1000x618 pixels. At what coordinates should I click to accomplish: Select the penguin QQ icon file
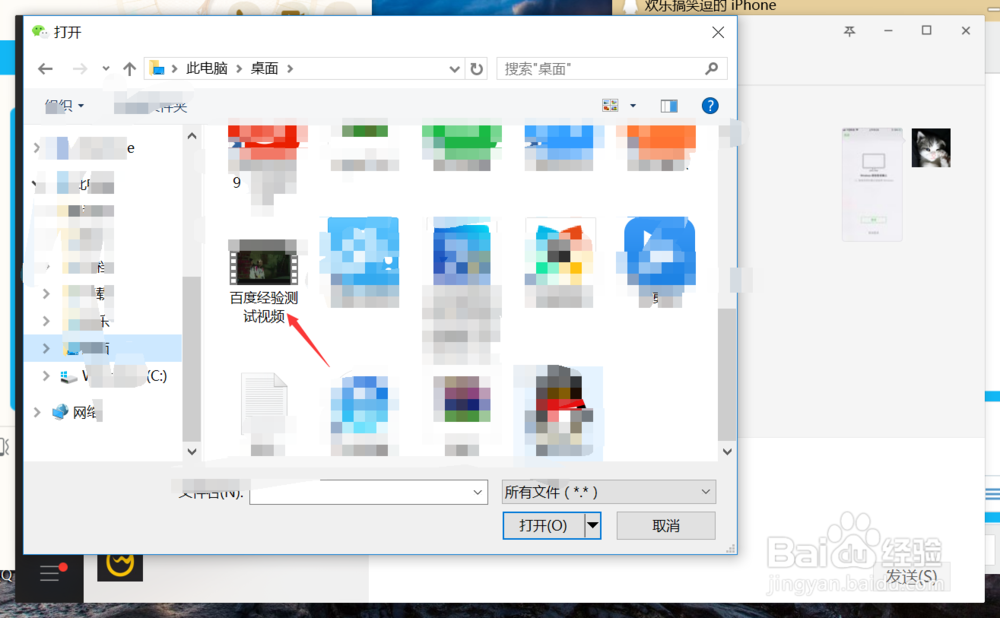559,410
